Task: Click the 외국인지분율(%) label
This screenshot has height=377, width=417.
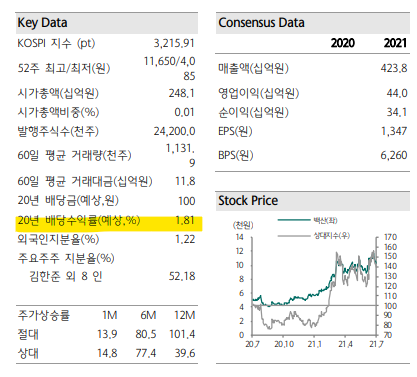Action: click(x=58, y=239)
